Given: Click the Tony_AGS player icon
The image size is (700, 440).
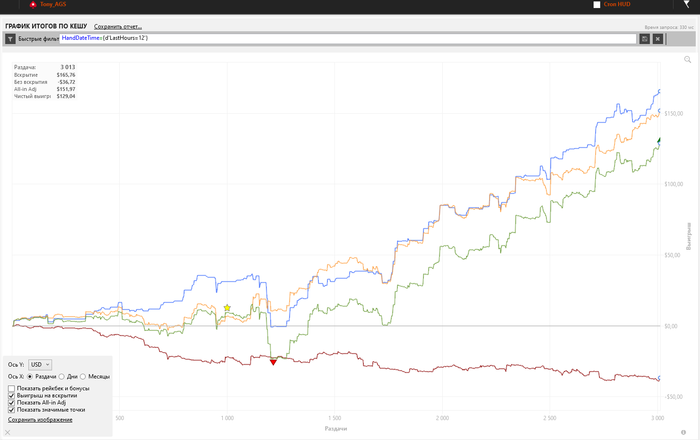Looking at the screenshot, I should pos(33,4).
